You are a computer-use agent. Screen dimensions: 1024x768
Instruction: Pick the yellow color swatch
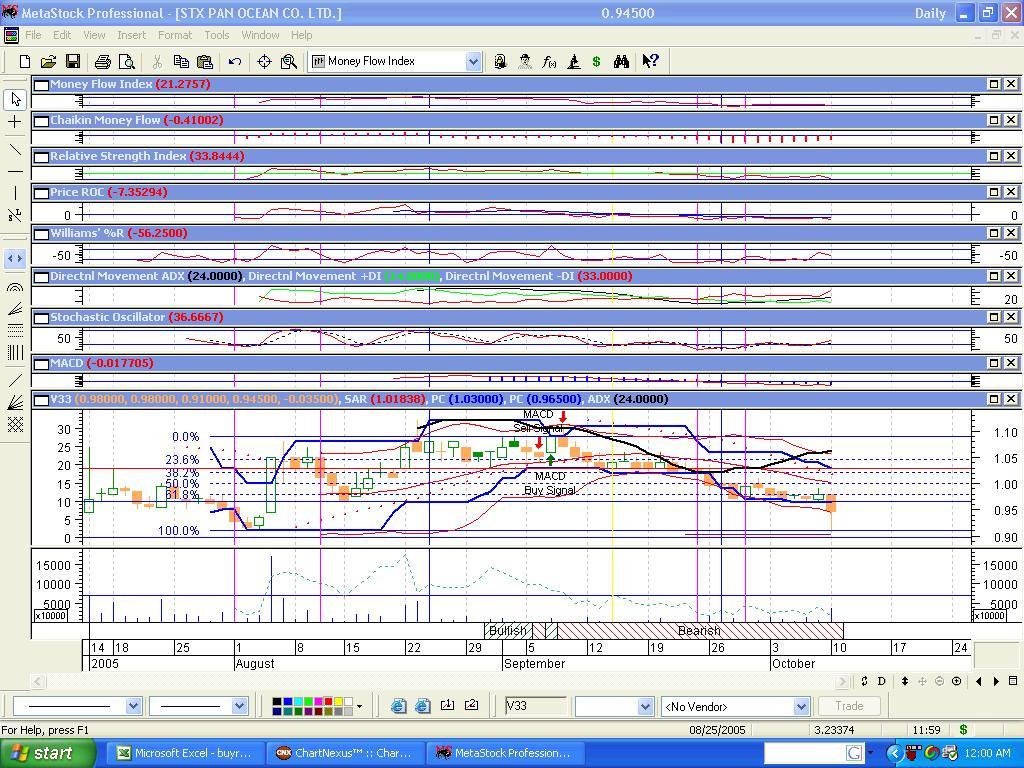click(x=339, y=702)
